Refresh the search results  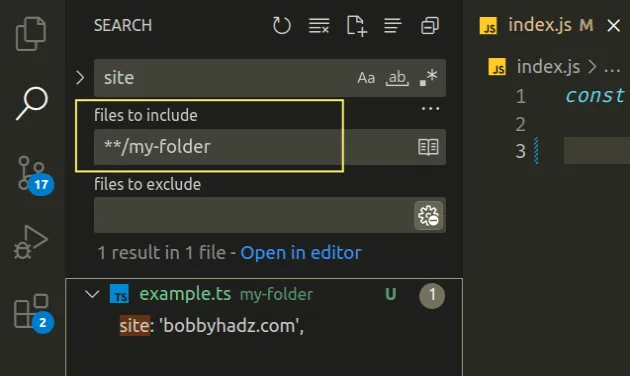click(281, 26)
